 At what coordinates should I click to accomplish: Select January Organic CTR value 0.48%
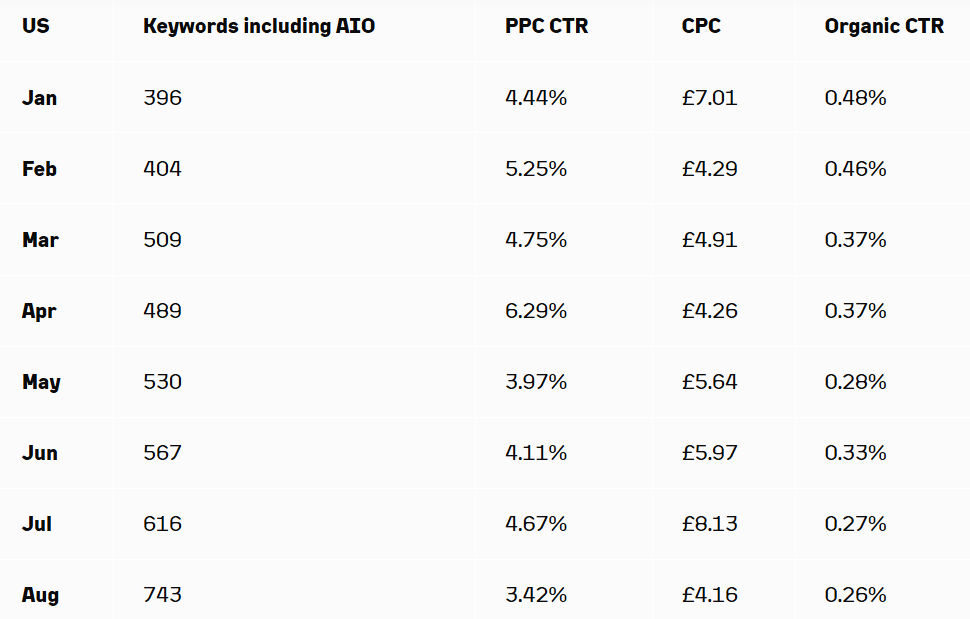pyautogui.click(x=855, y=98)
